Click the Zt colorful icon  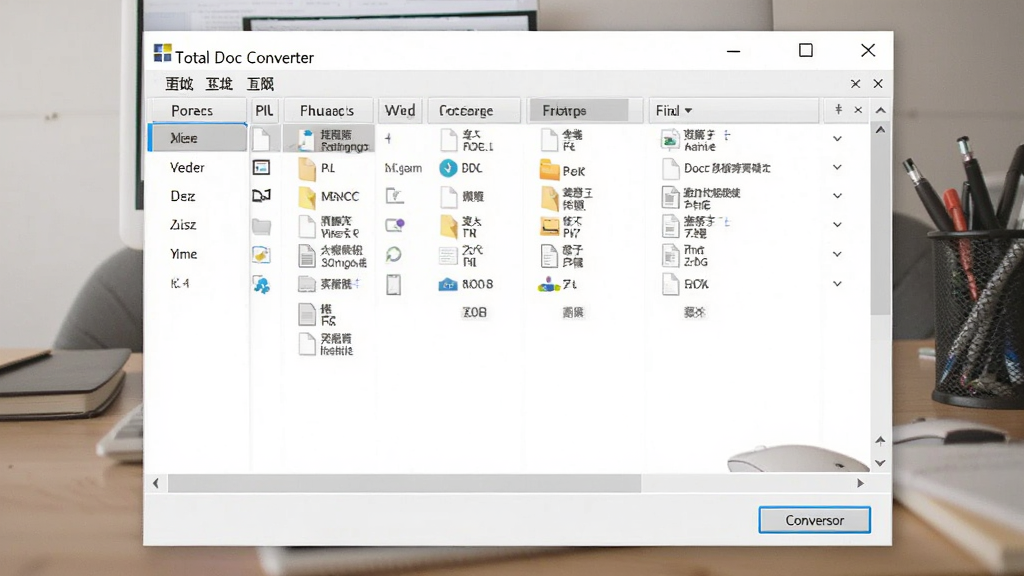[x=549, y=285]
